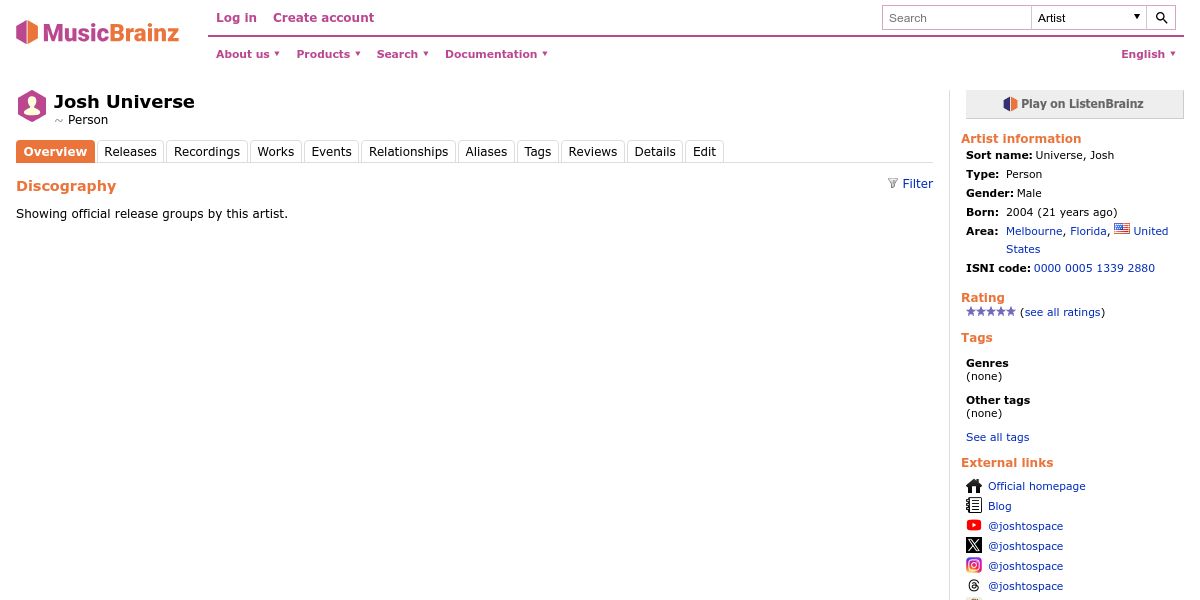Click the Josh Universe artist name heading
1200x600 pixels.
tap(124, 101)
